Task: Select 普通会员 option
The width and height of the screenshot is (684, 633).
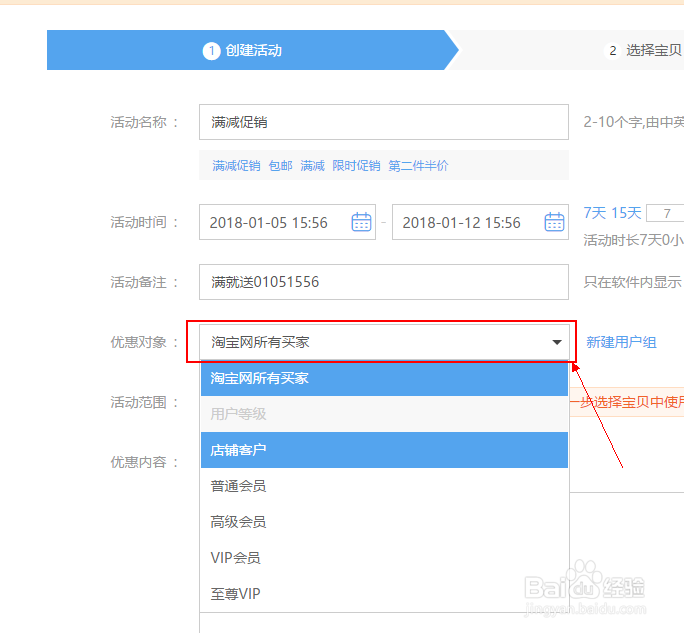Action: click(x=384, y=486)
